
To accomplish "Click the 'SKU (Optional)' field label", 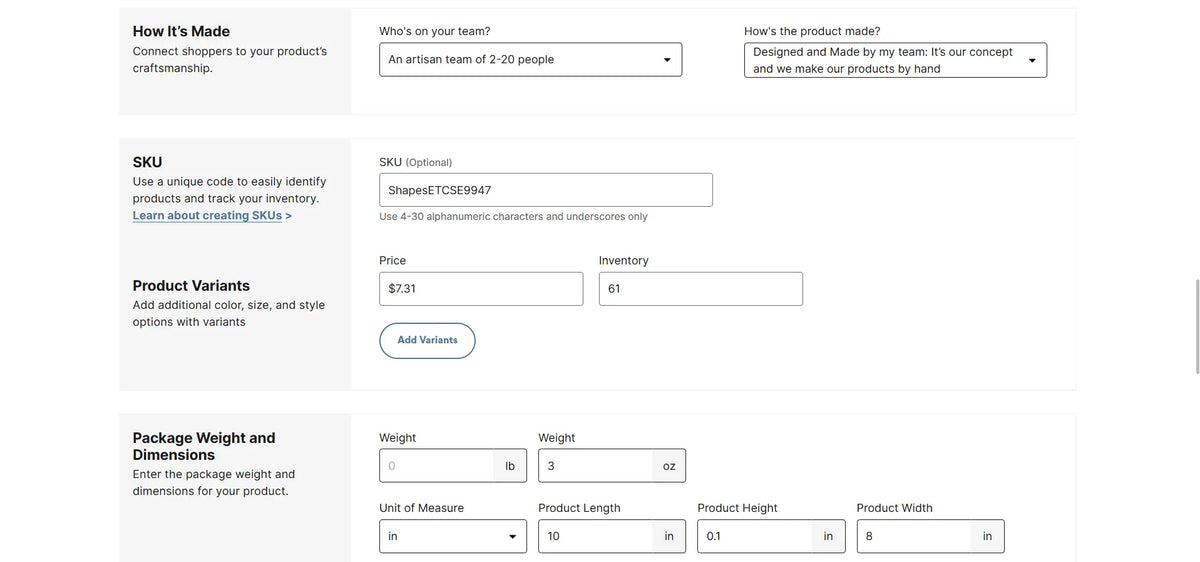I will coord(415,162).
